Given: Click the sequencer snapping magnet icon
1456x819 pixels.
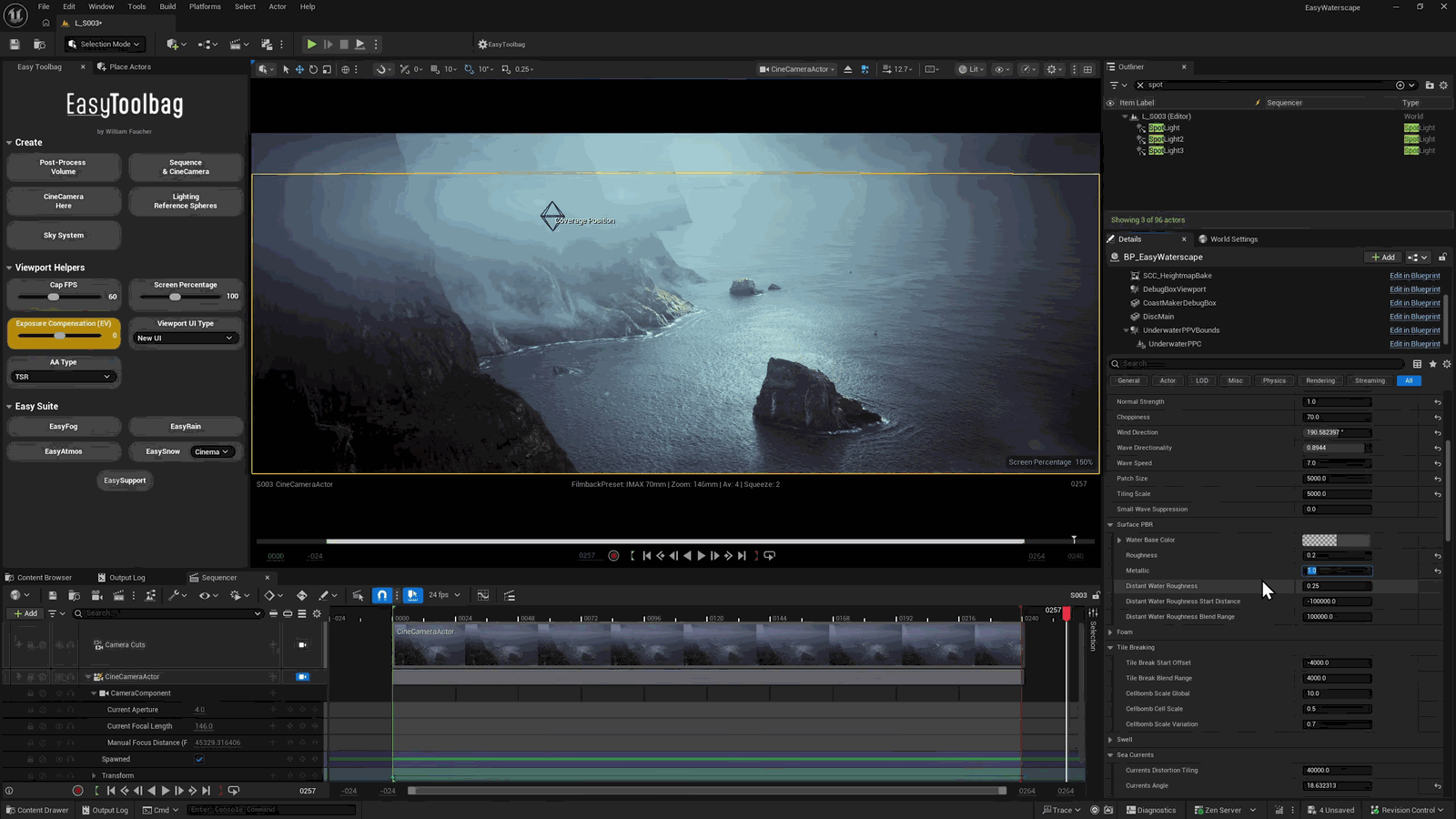Looking at the screenshot, I should 382,595.
